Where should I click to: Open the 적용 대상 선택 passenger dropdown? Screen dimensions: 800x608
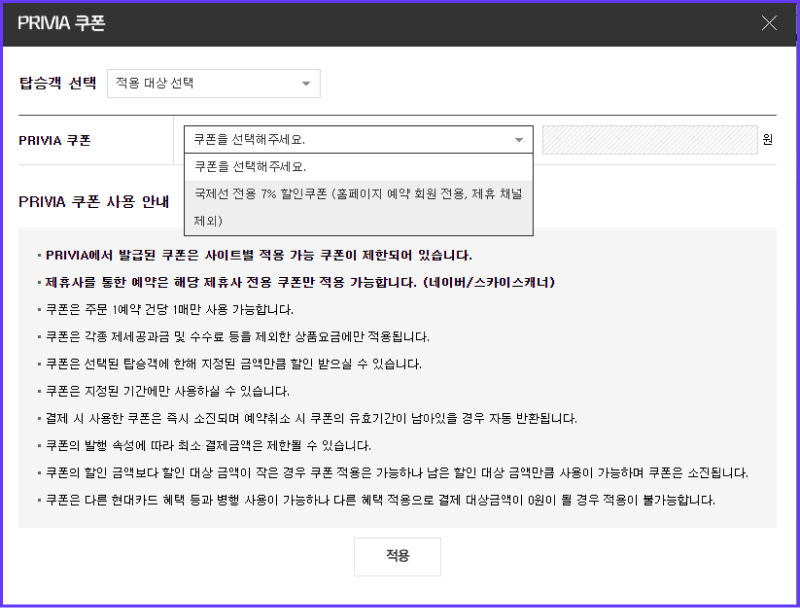pyautogui.click(x=214, y=83)
